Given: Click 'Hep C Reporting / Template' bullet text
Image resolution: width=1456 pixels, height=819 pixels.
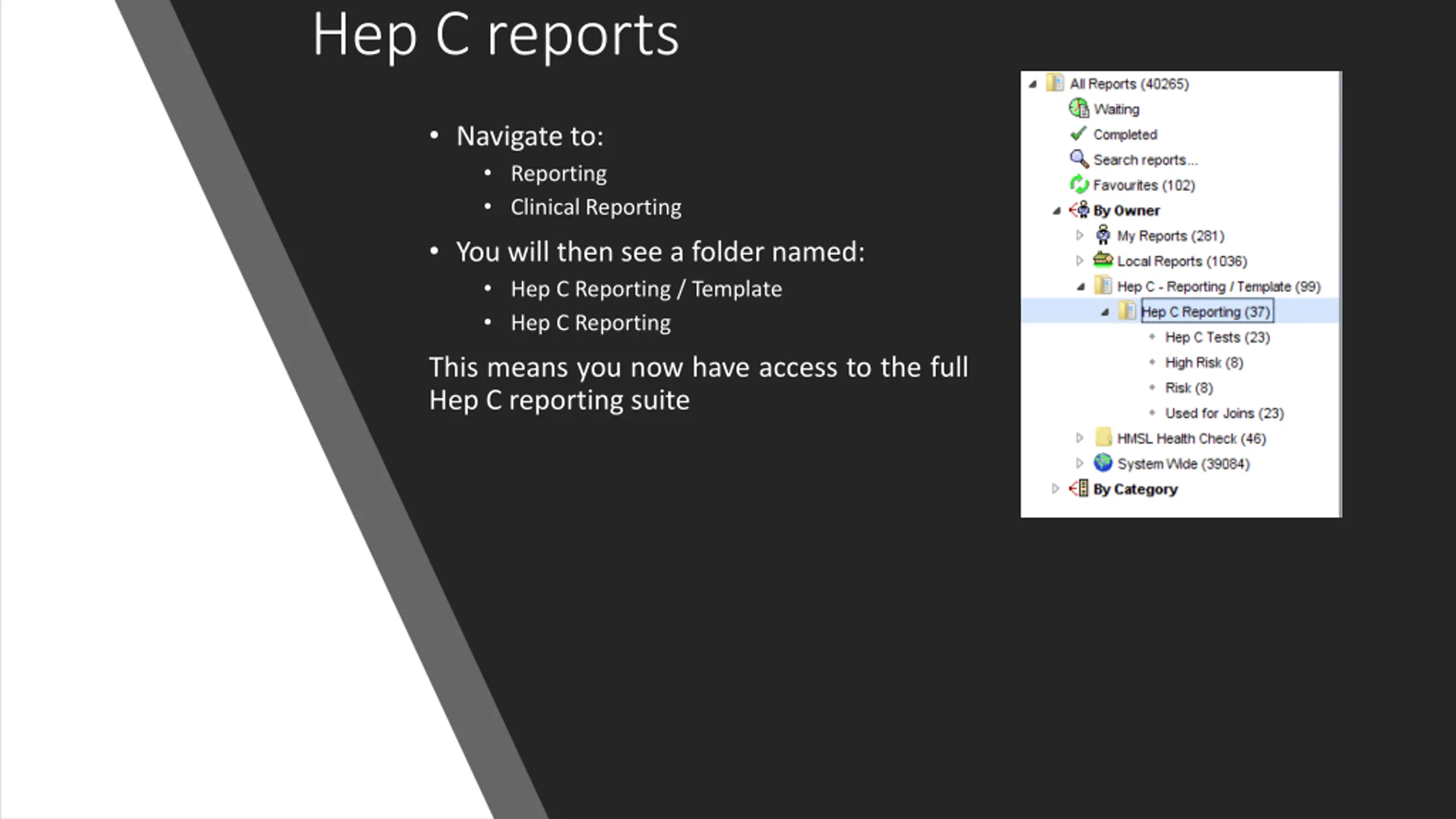Looking at the screenshot, I should (646, 289).
